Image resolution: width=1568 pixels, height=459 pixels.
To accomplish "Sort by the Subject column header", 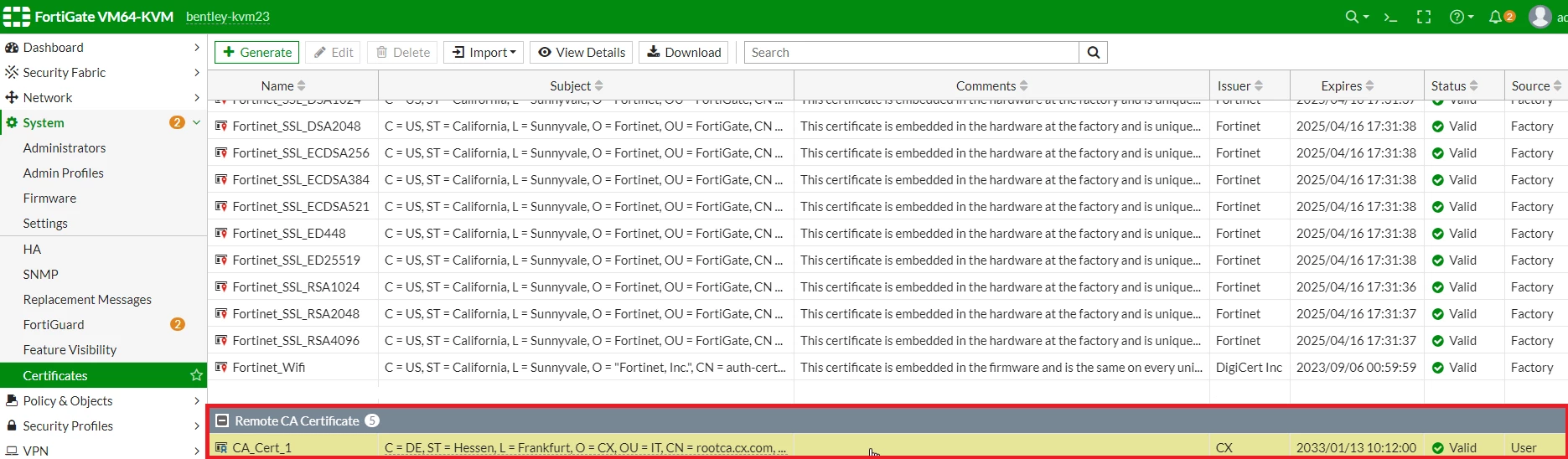I will pyautogui.click(x=577, y=85).
